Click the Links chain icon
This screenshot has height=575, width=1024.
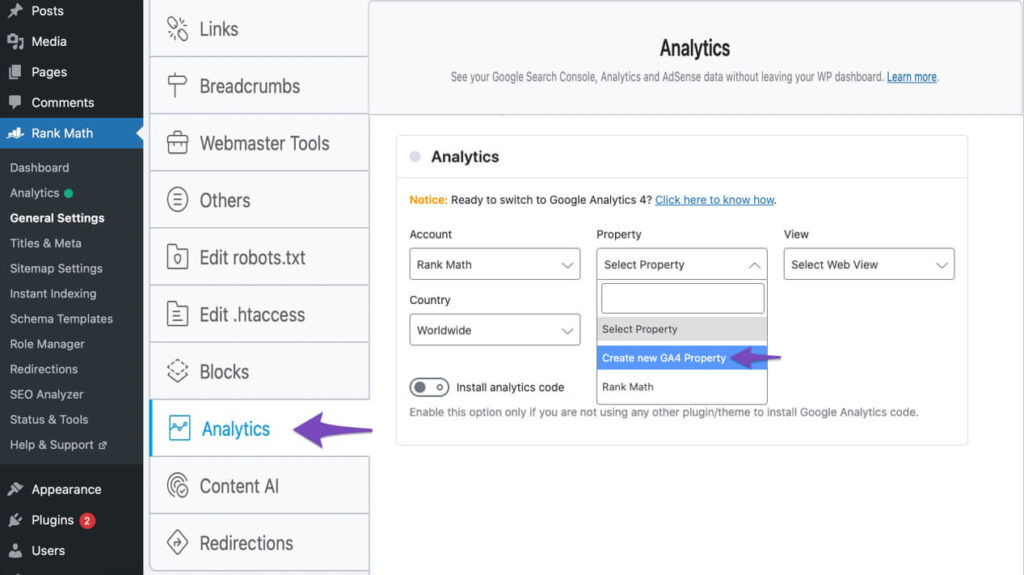(177, 29)
